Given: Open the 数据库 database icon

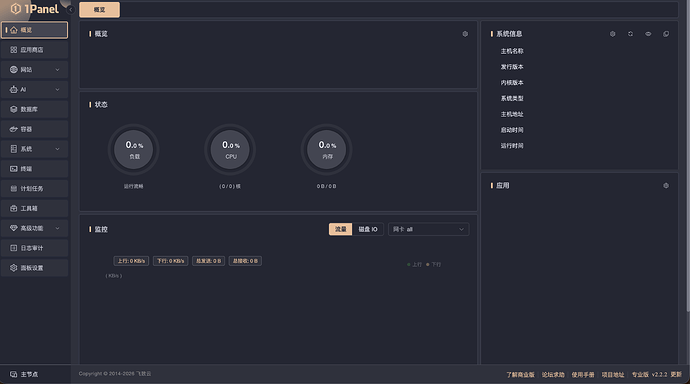Looking at the screenshot, I should click(x=14, y=109).
